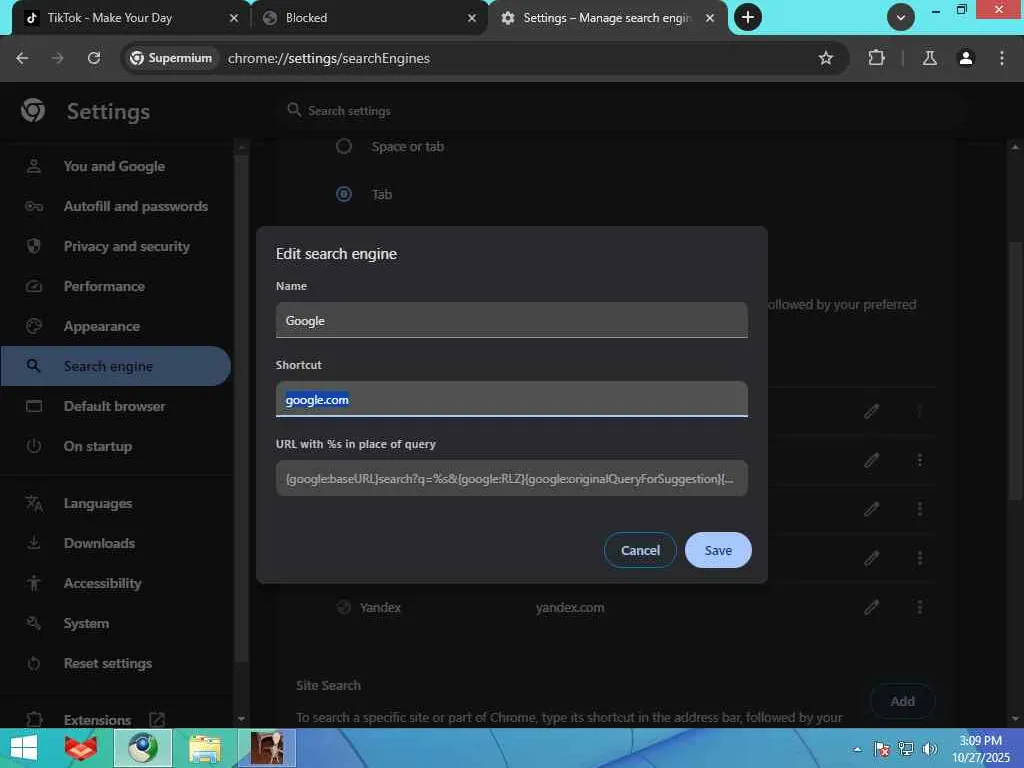
Task: Open the Action Center flag tray icon
Action: 881,749
